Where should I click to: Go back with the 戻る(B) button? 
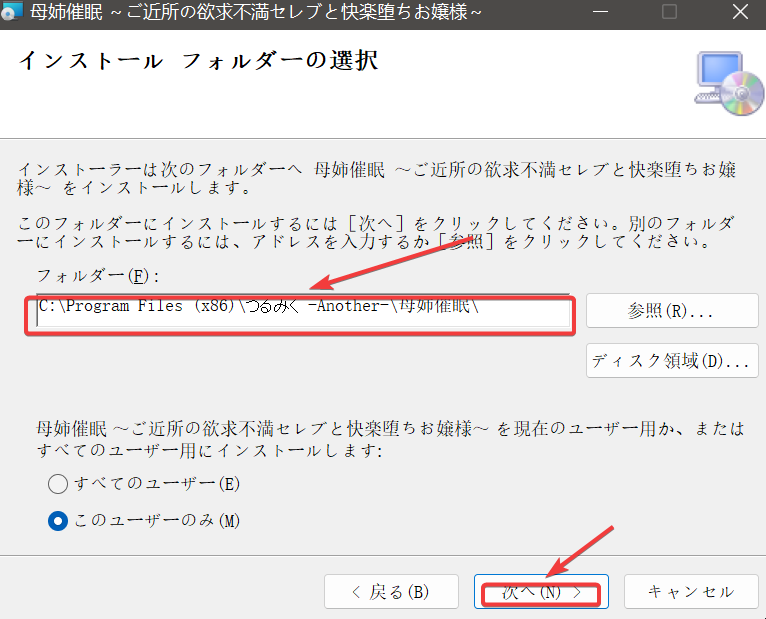(x=391, y=592)
